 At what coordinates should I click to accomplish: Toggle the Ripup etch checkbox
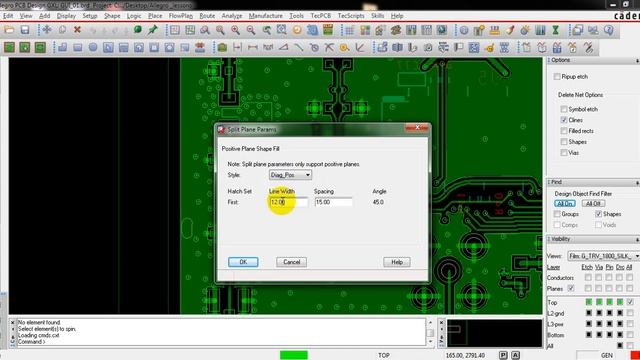tap(557, 77)
